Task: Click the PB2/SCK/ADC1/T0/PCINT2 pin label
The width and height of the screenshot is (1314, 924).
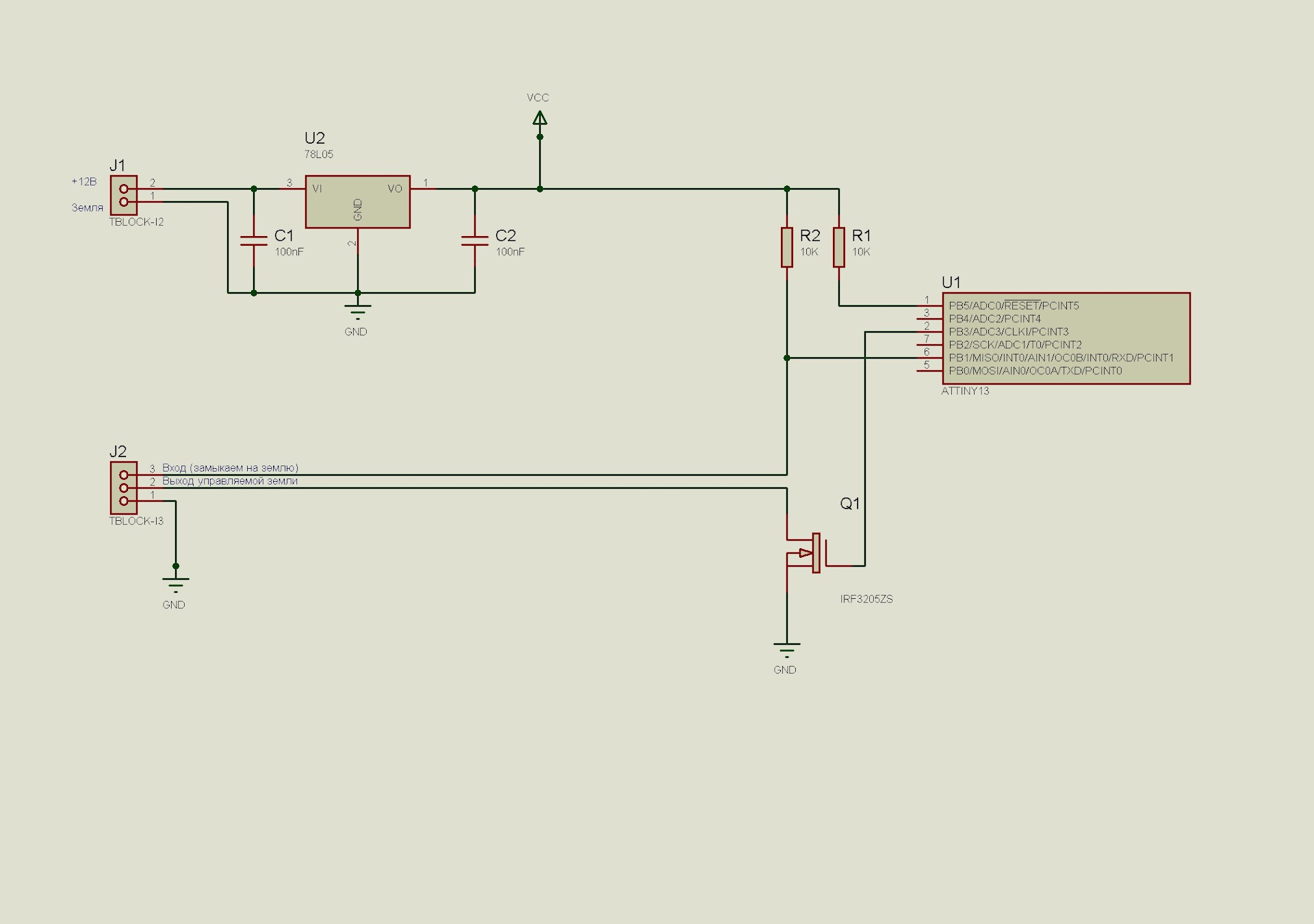Action: (x=1015, y=344)
